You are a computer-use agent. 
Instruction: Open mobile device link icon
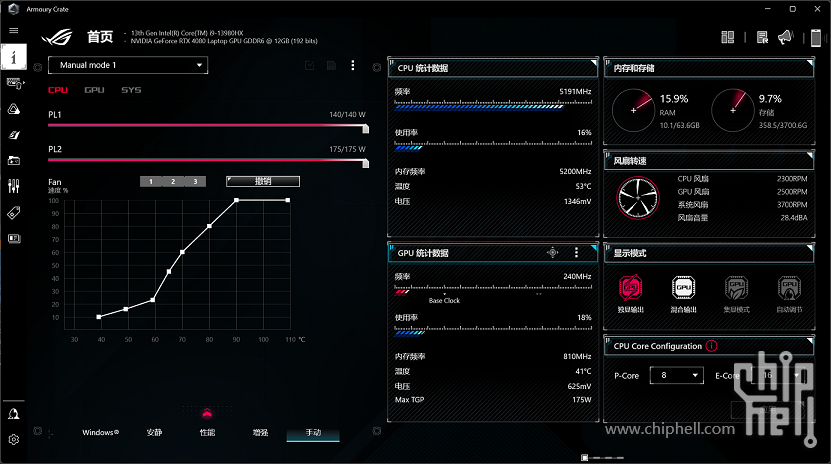(x=816, y=38)
